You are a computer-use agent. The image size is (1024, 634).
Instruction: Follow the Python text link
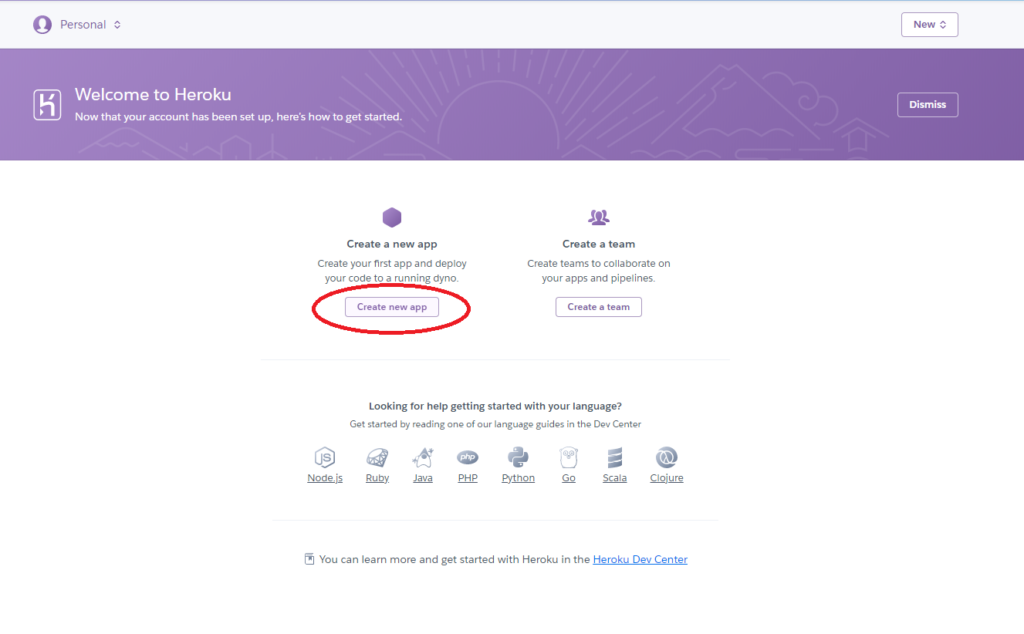[x=518, y=478]
